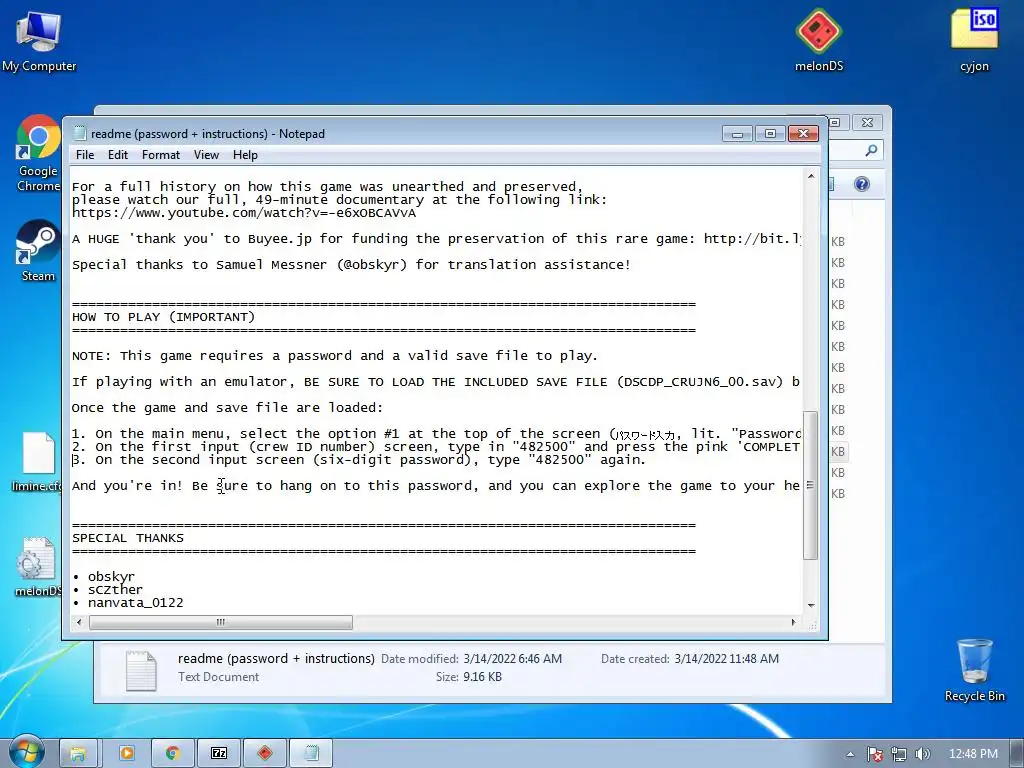This screenshot has height=768, width=1024.
Task: Click the vertical scrollbar up arrow
Action: 810,176
